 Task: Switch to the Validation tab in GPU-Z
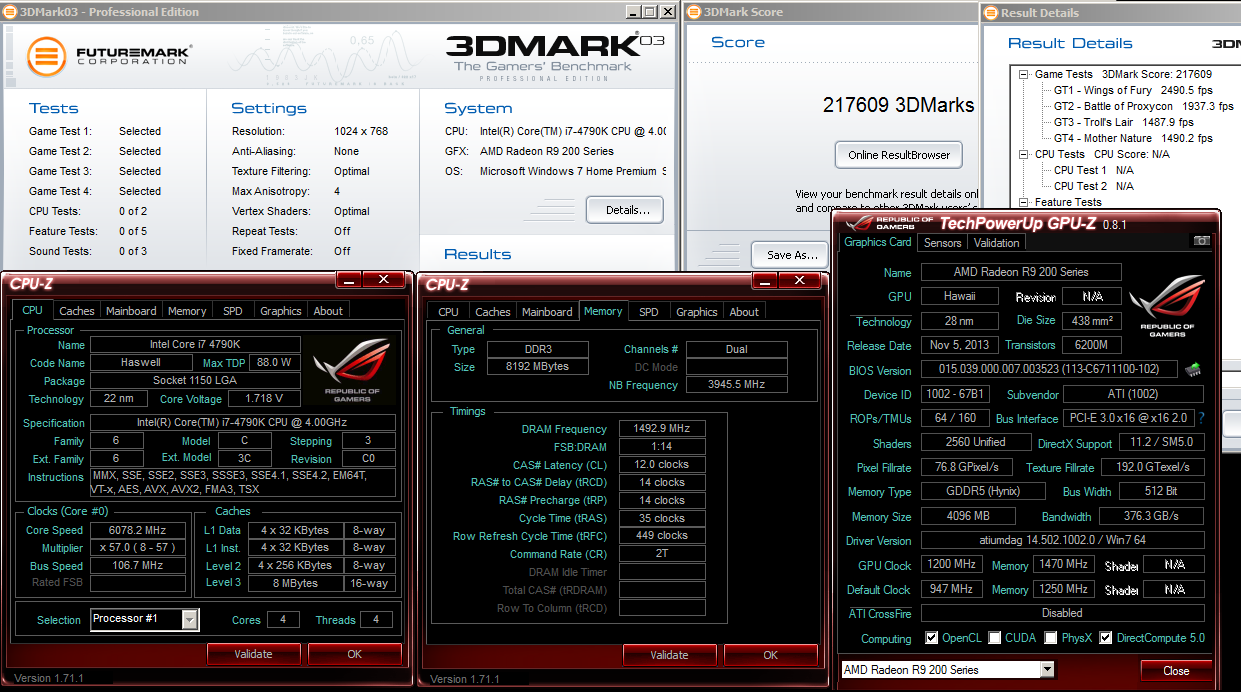click(x=997, y=243)
